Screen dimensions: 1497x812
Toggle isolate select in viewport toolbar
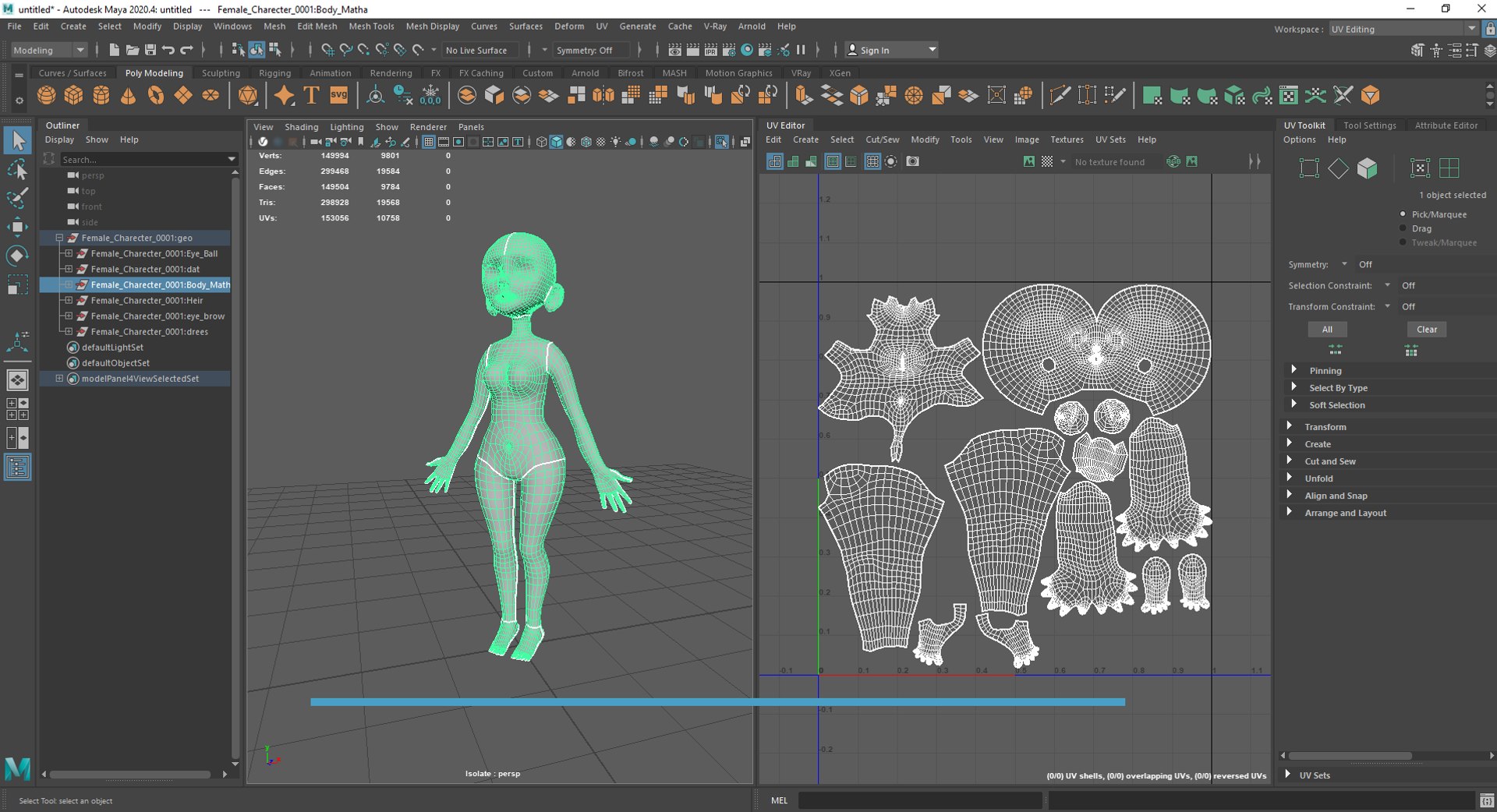(x=722, y=142)
